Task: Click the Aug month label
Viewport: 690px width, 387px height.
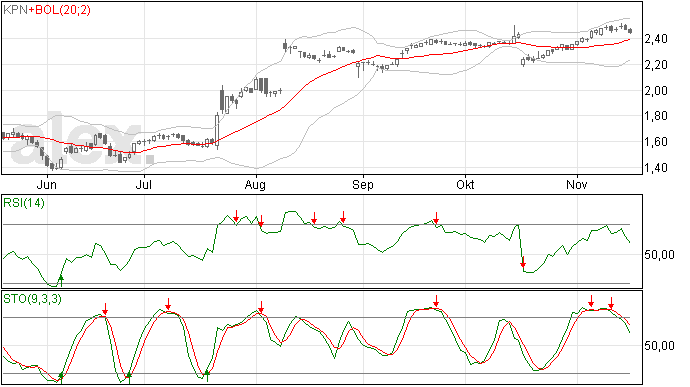Action: [x=255, y=184]
